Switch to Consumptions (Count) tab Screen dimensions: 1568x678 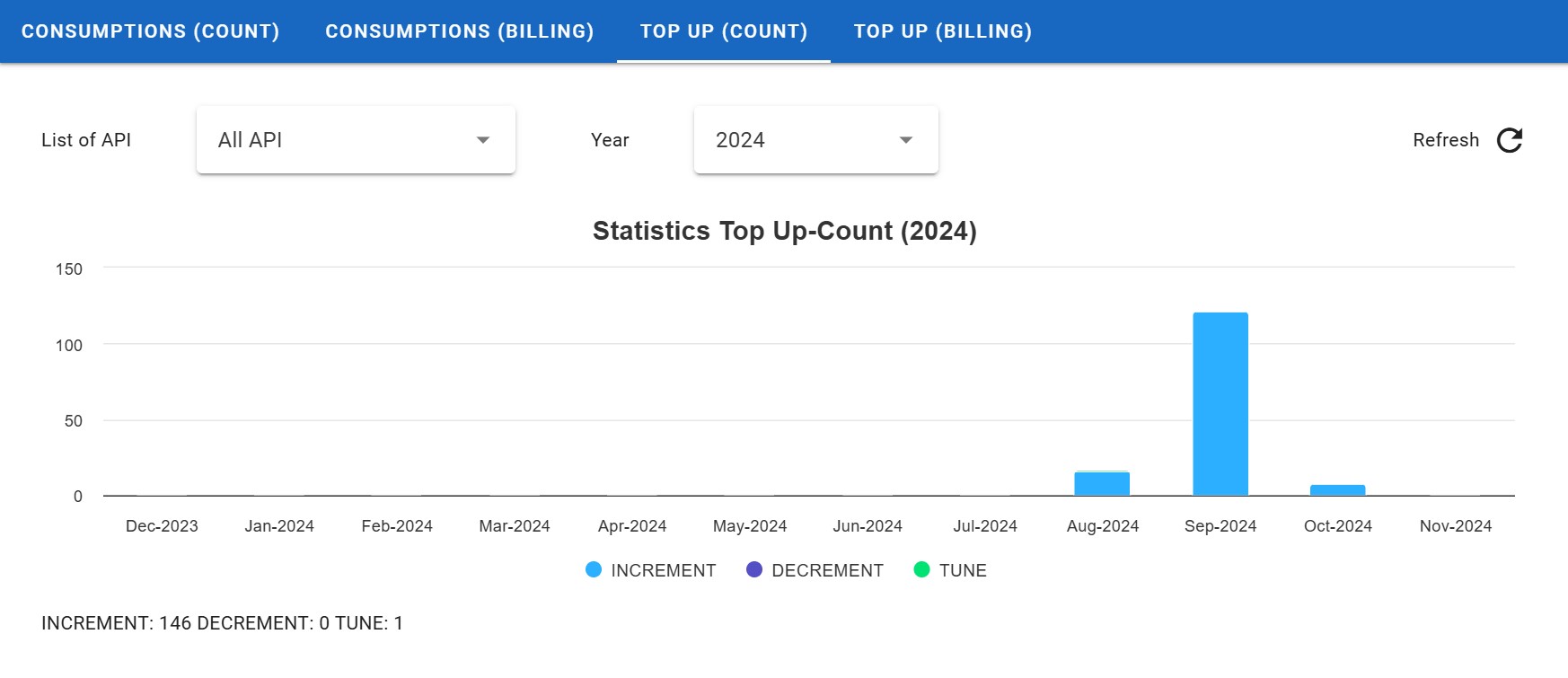click(150, 31)
